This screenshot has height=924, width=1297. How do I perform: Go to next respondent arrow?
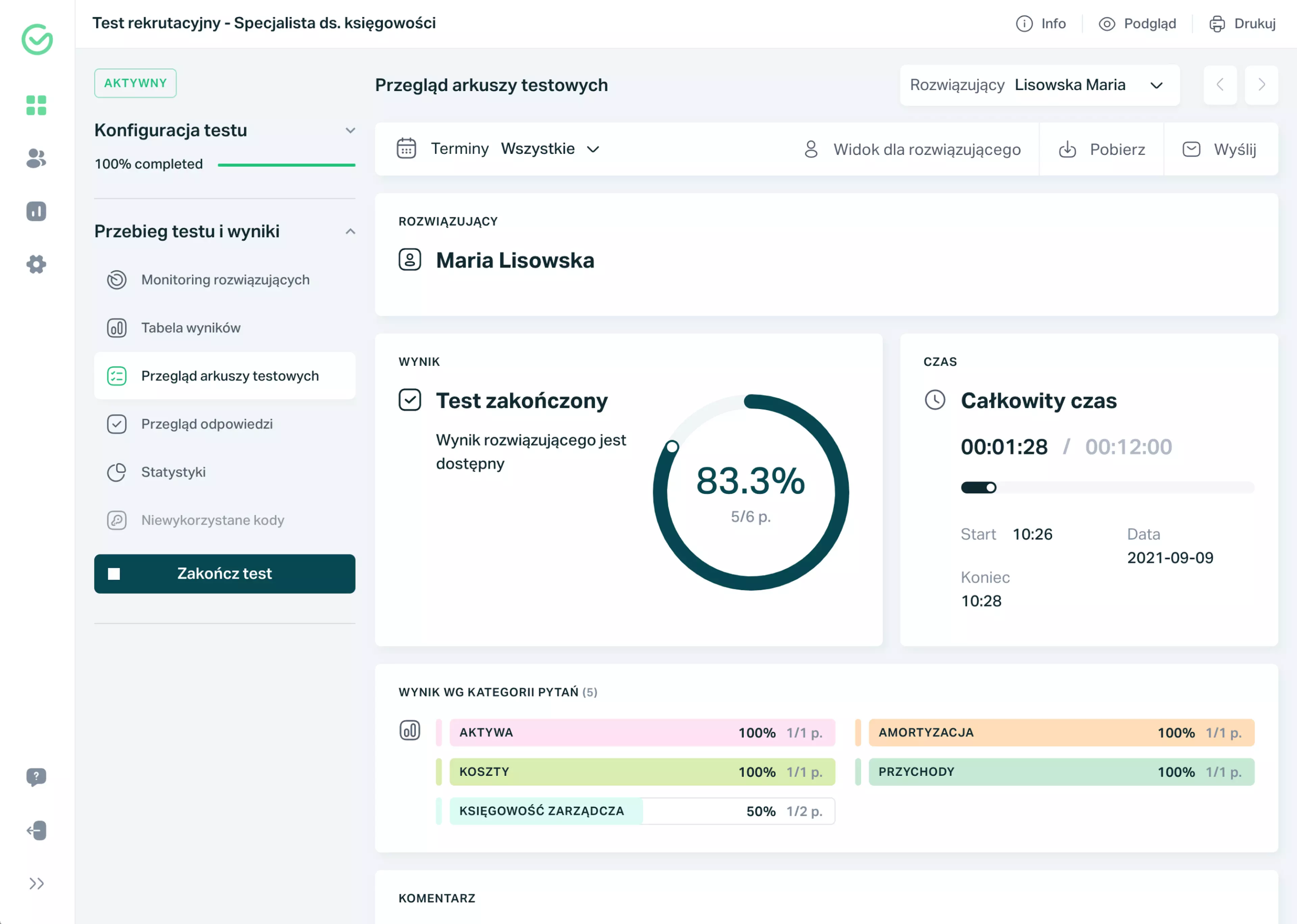pos(1261,85)
